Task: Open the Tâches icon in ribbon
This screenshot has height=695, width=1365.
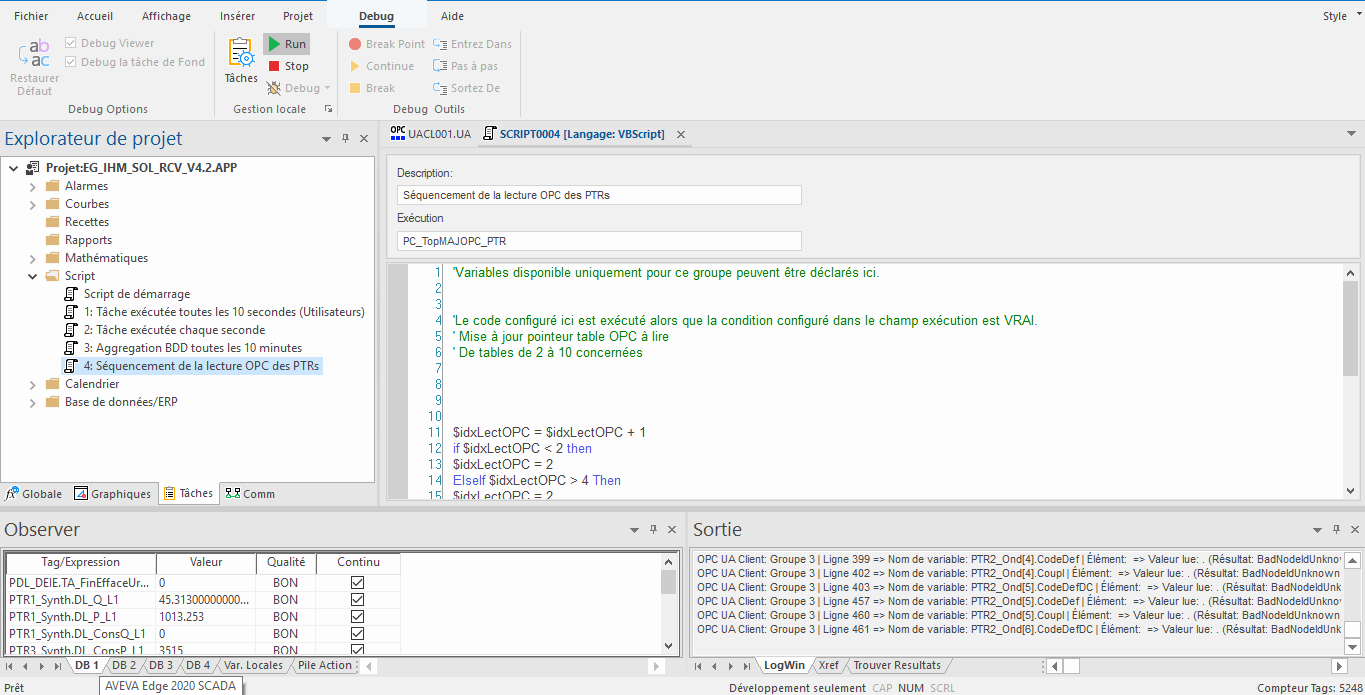Action: pos(241,61)
